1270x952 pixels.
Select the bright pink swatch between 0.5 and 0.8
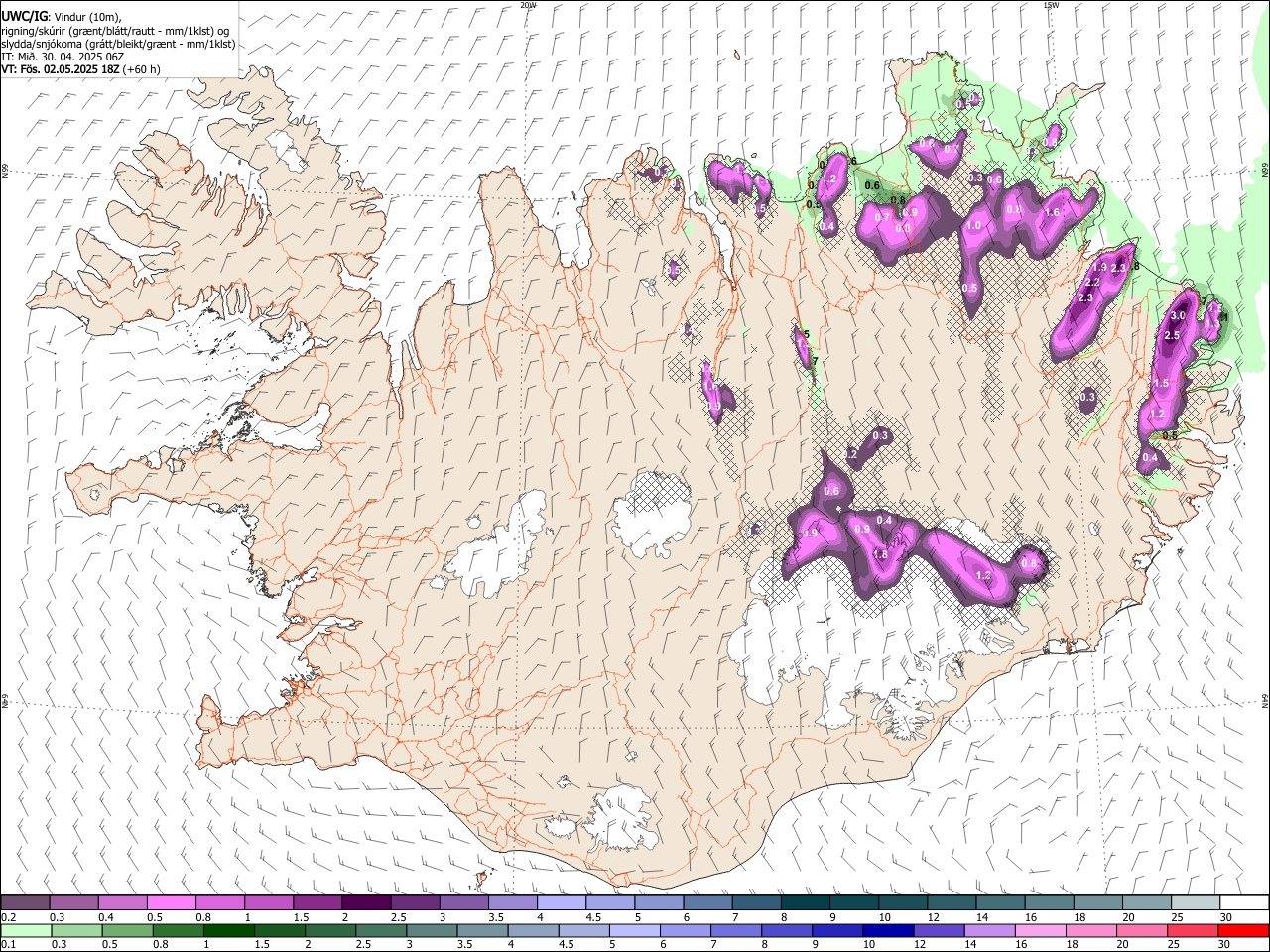tap(171, 902)
